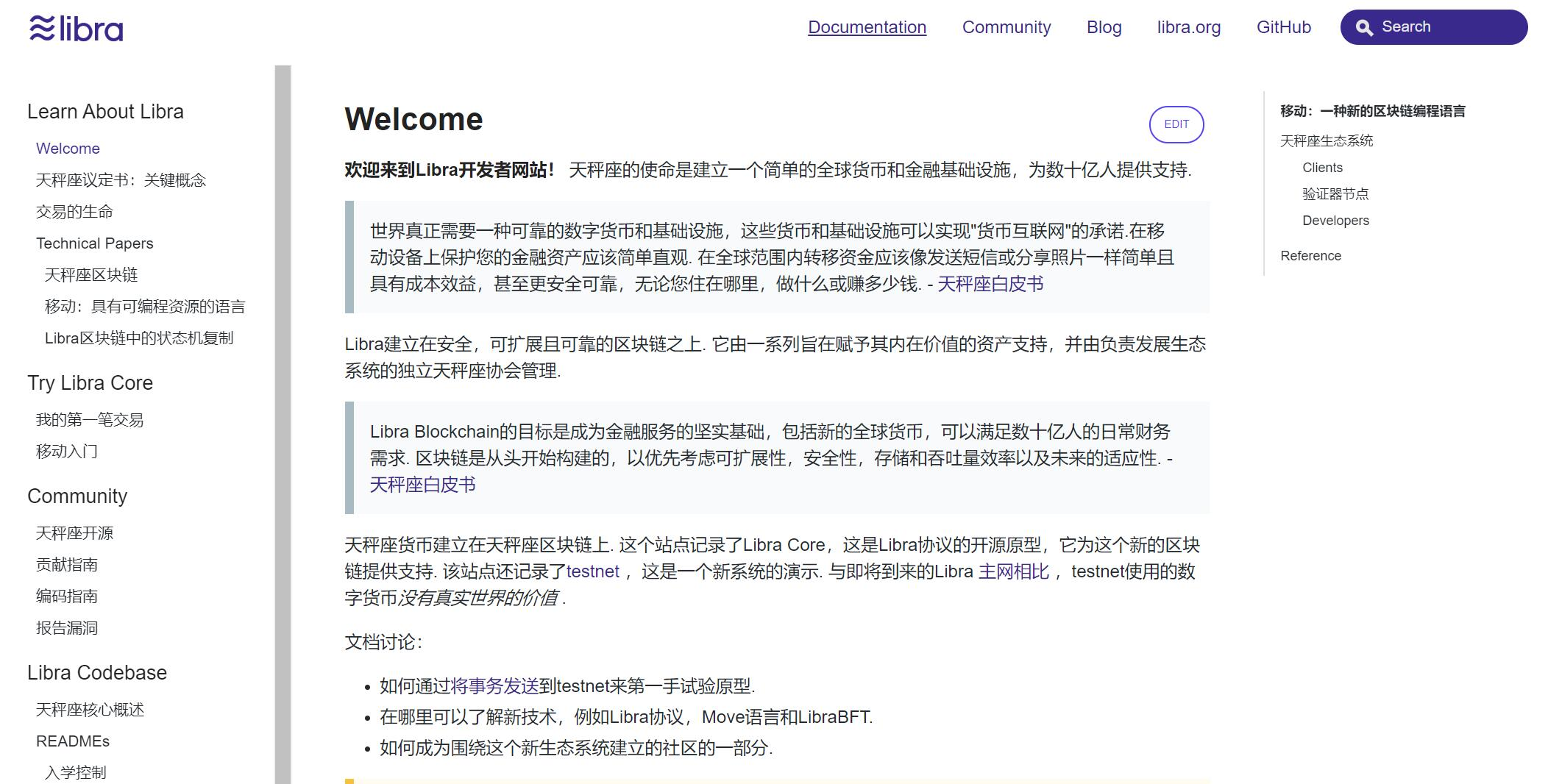This screenshot has height=784, width=1548.
Task: Open 入学控制 under READMEs
Action: click(x=75, y=773)
